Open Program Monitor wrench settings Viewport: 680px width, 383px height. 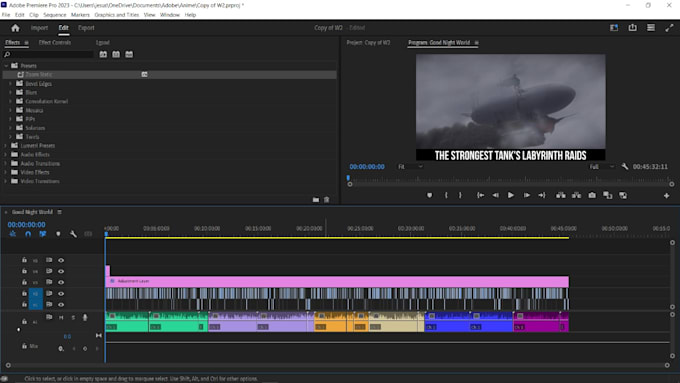624,167
